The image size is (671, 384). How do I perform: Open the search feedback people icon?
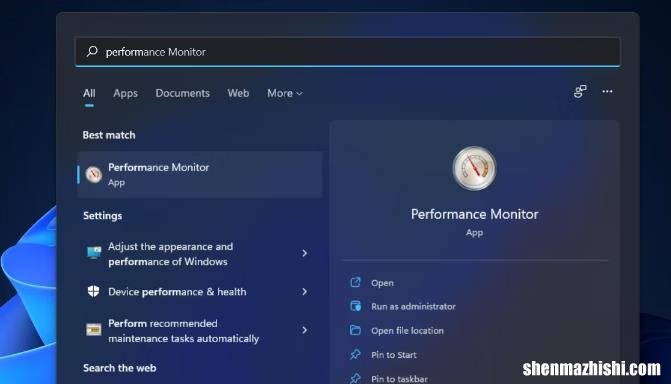coord(580,91)
